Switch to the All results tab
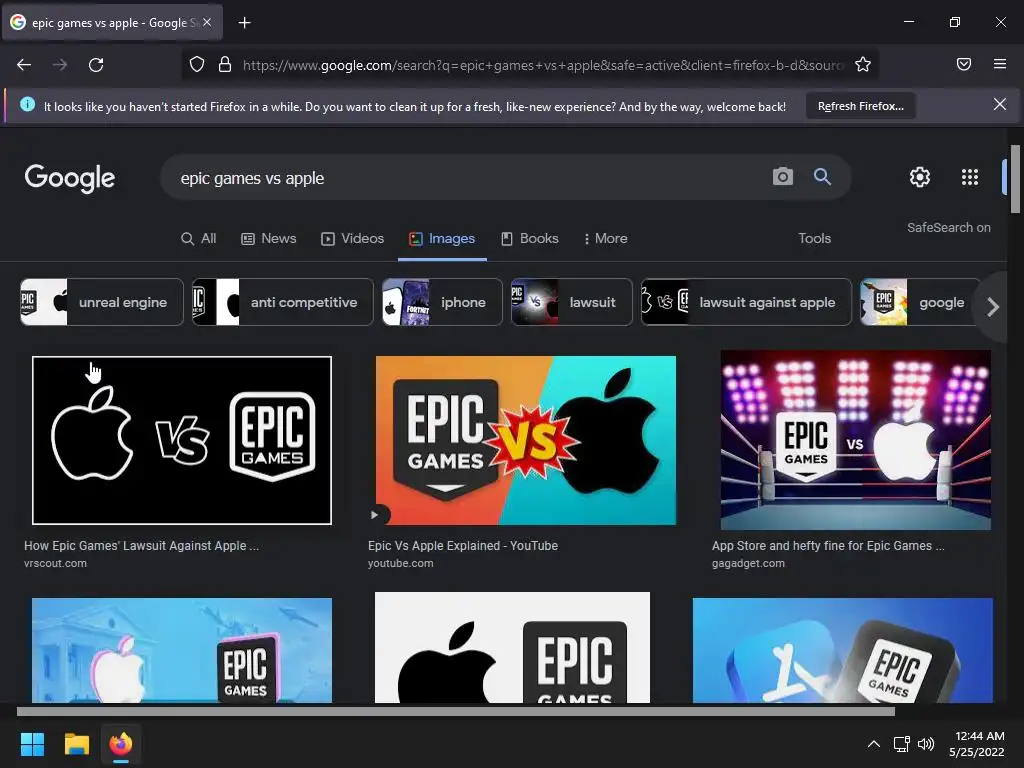Viewport: 1024px width, 768px height. coord(199,238)
